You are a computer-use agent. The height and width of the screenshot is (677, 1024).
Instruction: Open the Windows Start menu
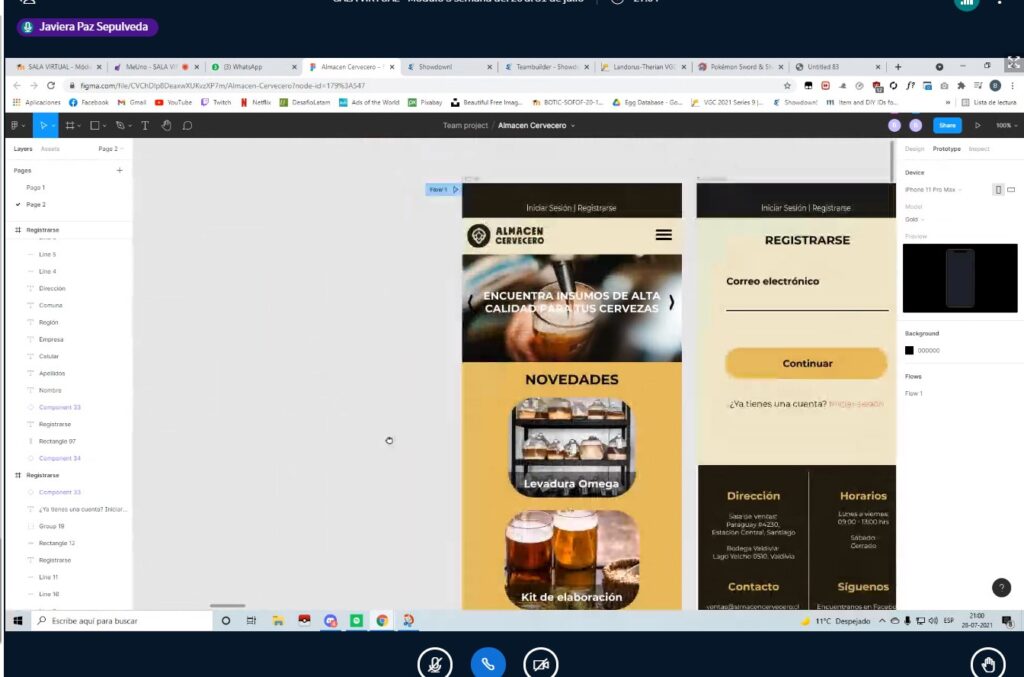pos(18,621)
